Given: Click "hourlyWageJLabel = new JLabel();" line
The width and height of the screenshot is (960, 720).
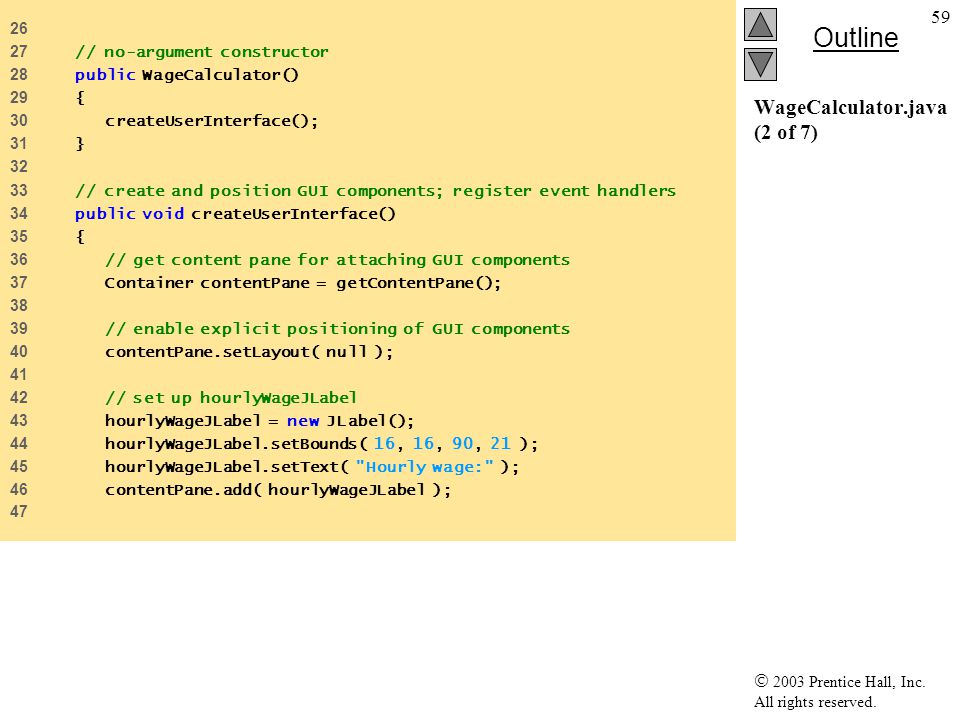Looking at the screenshot, I should [259, 421].
